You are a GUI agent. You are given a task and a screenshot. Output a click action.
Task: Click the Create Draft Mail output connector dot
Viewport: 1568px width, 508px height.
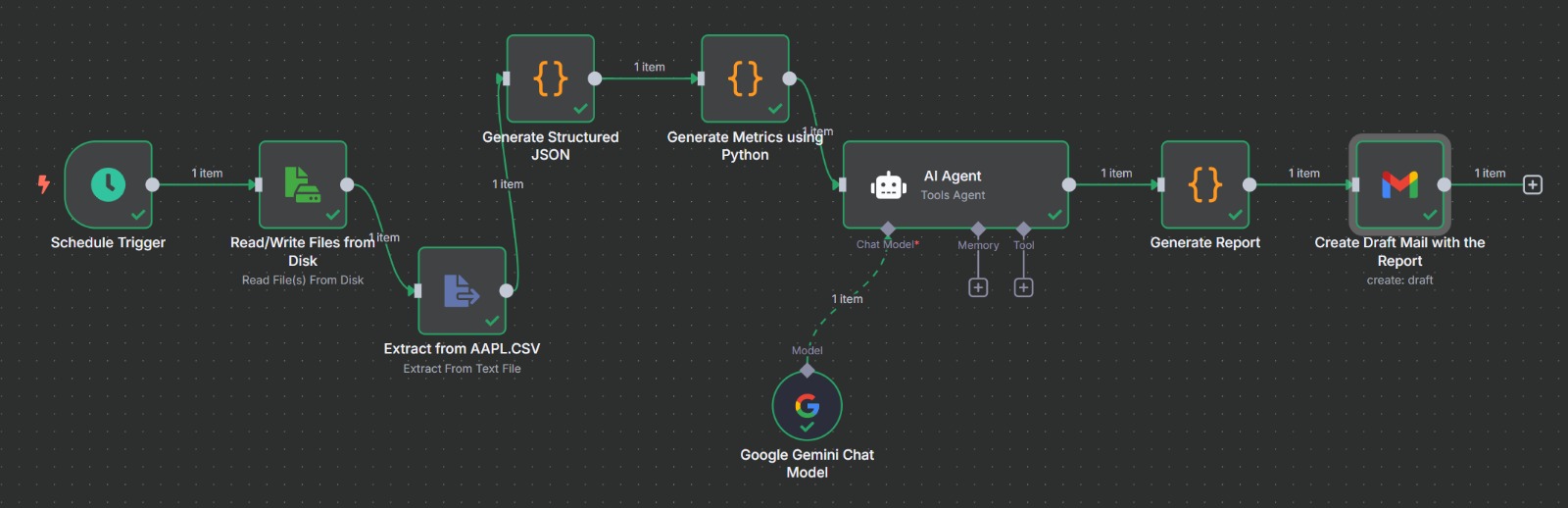pyautogui.click(x=1445, y=184)
